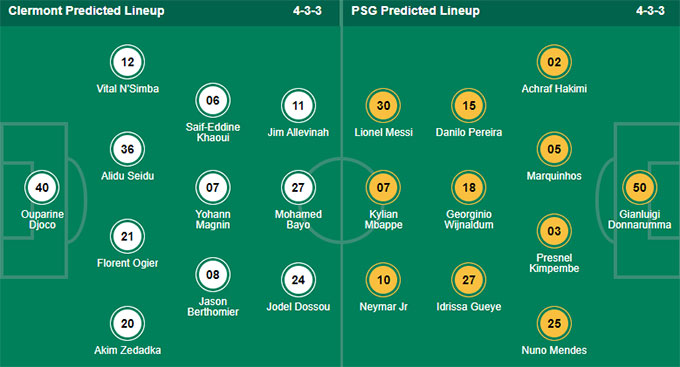This screenshot has width=680, height=367.
Task: Select Jason Berthomier's 08 badge
Action: point(212,275)
